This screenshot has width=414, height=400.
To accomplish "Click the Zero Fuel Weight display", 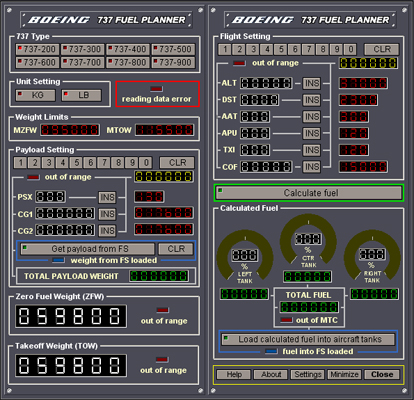I will point(71,316).
